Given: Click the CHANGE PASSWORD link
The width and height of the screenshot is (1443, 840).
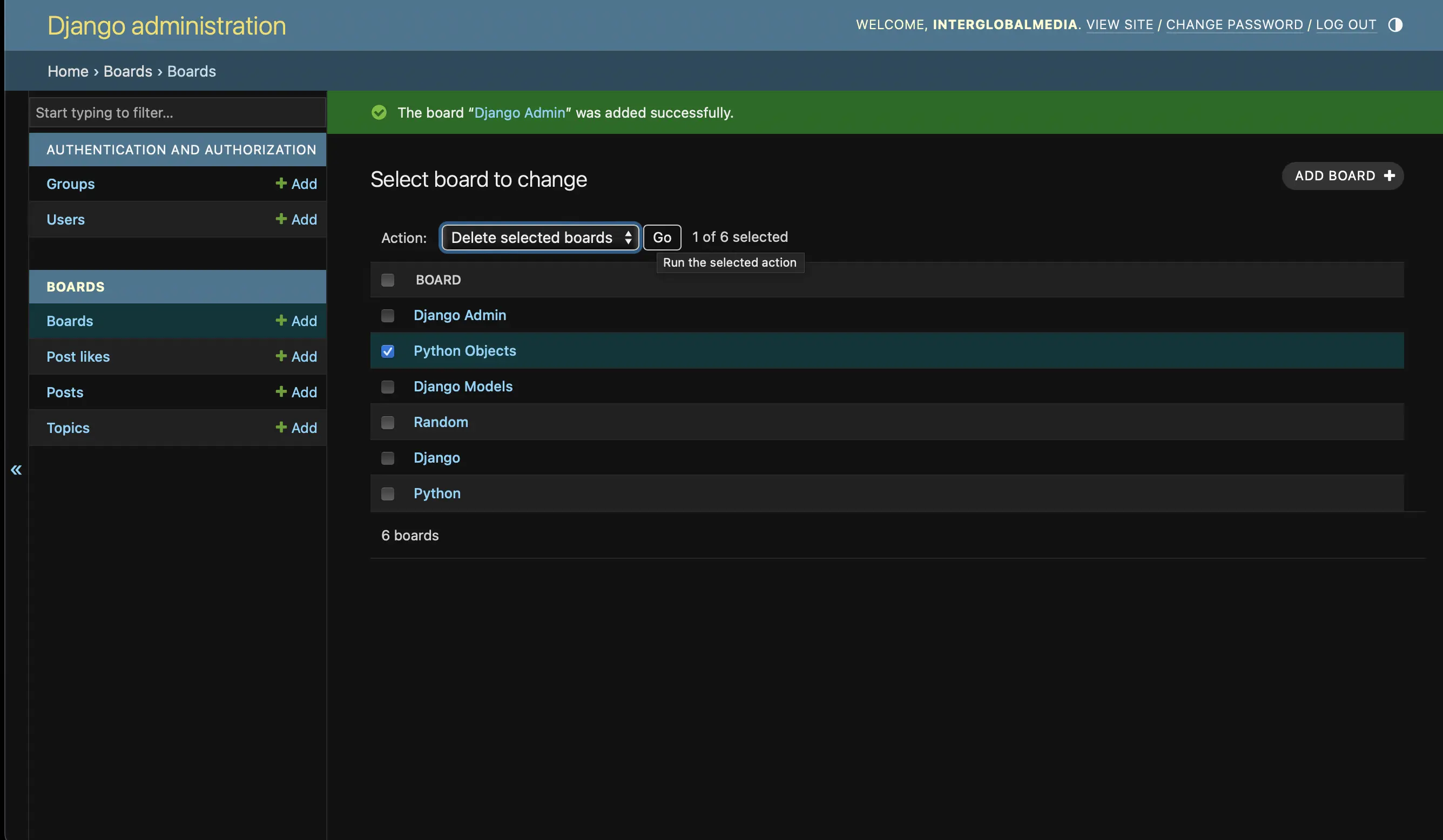Looking at the screenshot, I should [x=1234, y=25].
